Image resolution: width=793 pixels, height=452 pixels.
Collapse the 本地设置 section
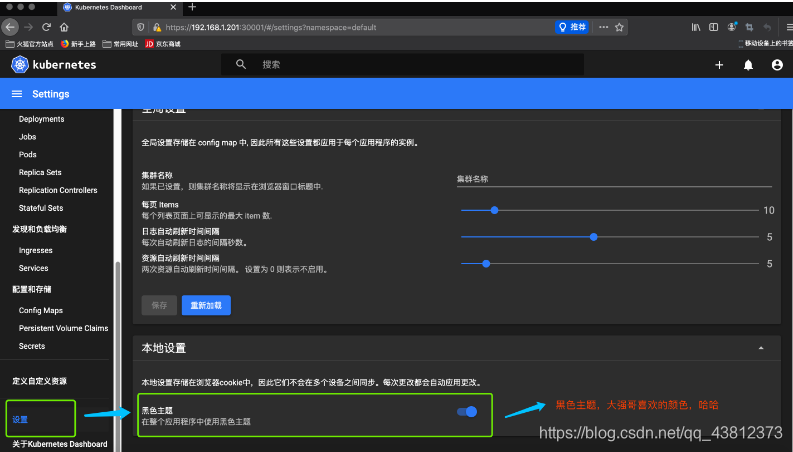[x=761, y=348]
